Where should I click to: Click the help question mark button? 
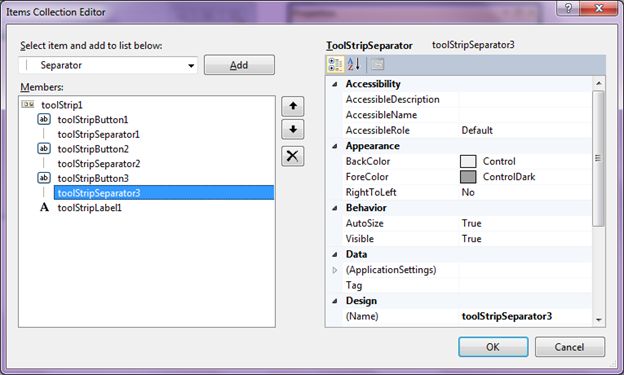tap(568, 8)
